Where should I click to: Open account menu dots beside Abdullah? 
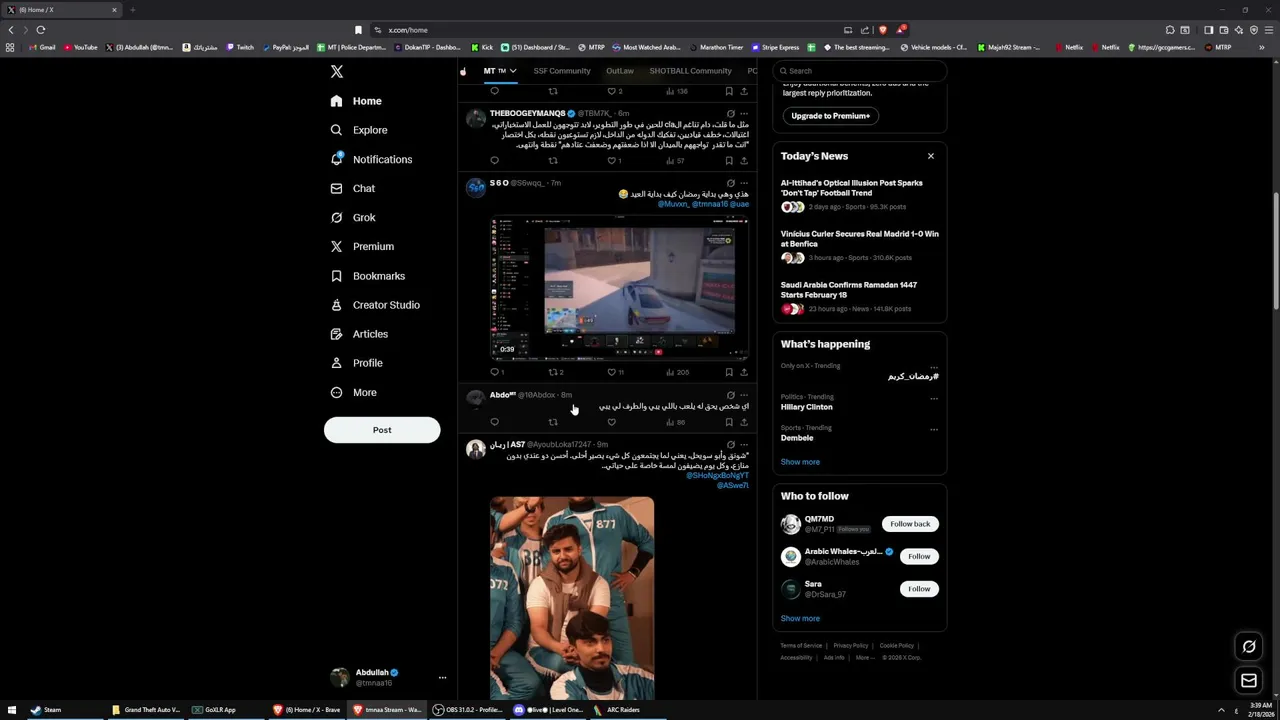pos(442,678)
